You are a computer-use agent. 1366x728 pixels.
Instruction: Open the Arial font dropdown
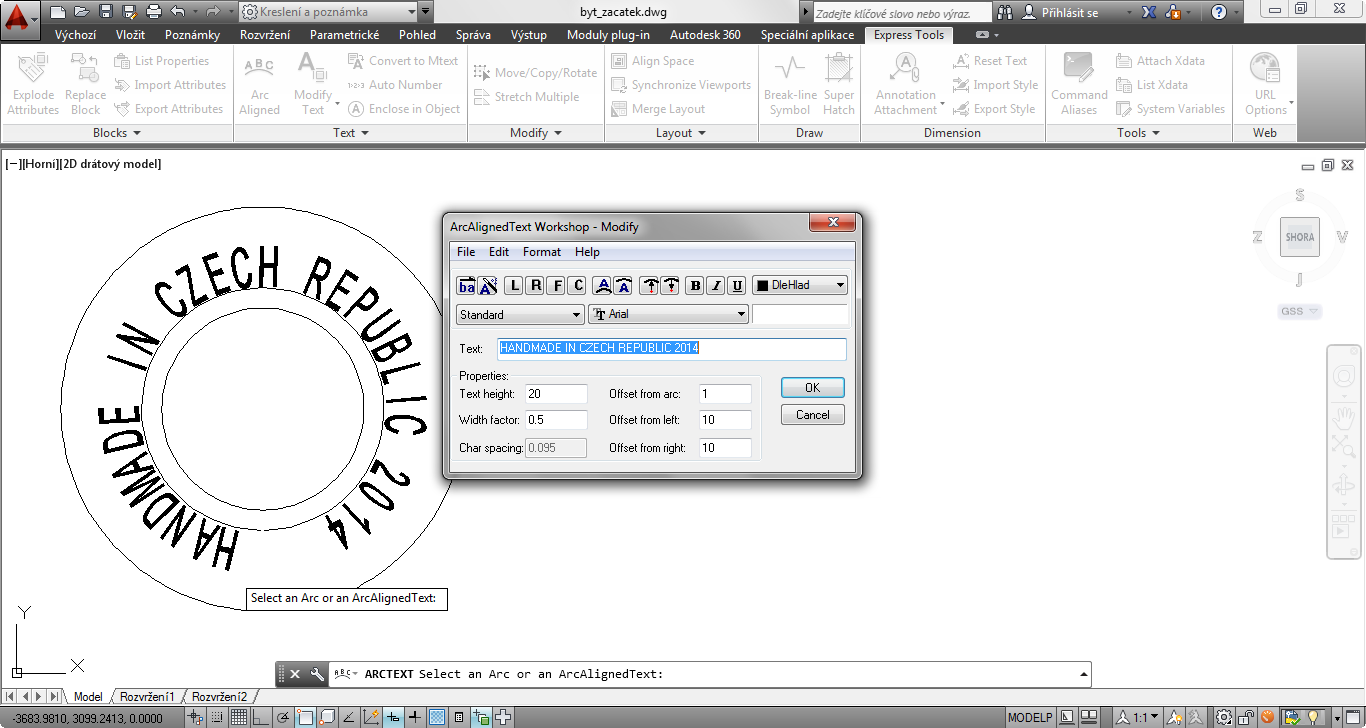pyautogui.click(x=668, y=314)
